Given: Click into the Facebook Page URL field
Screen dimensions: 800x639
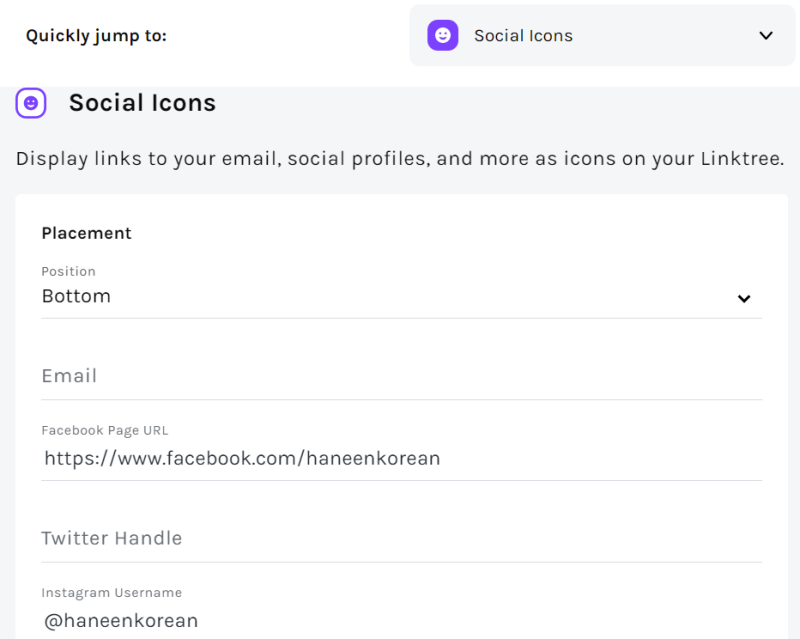Looking at the screenshot, I should tap(400, 458).
